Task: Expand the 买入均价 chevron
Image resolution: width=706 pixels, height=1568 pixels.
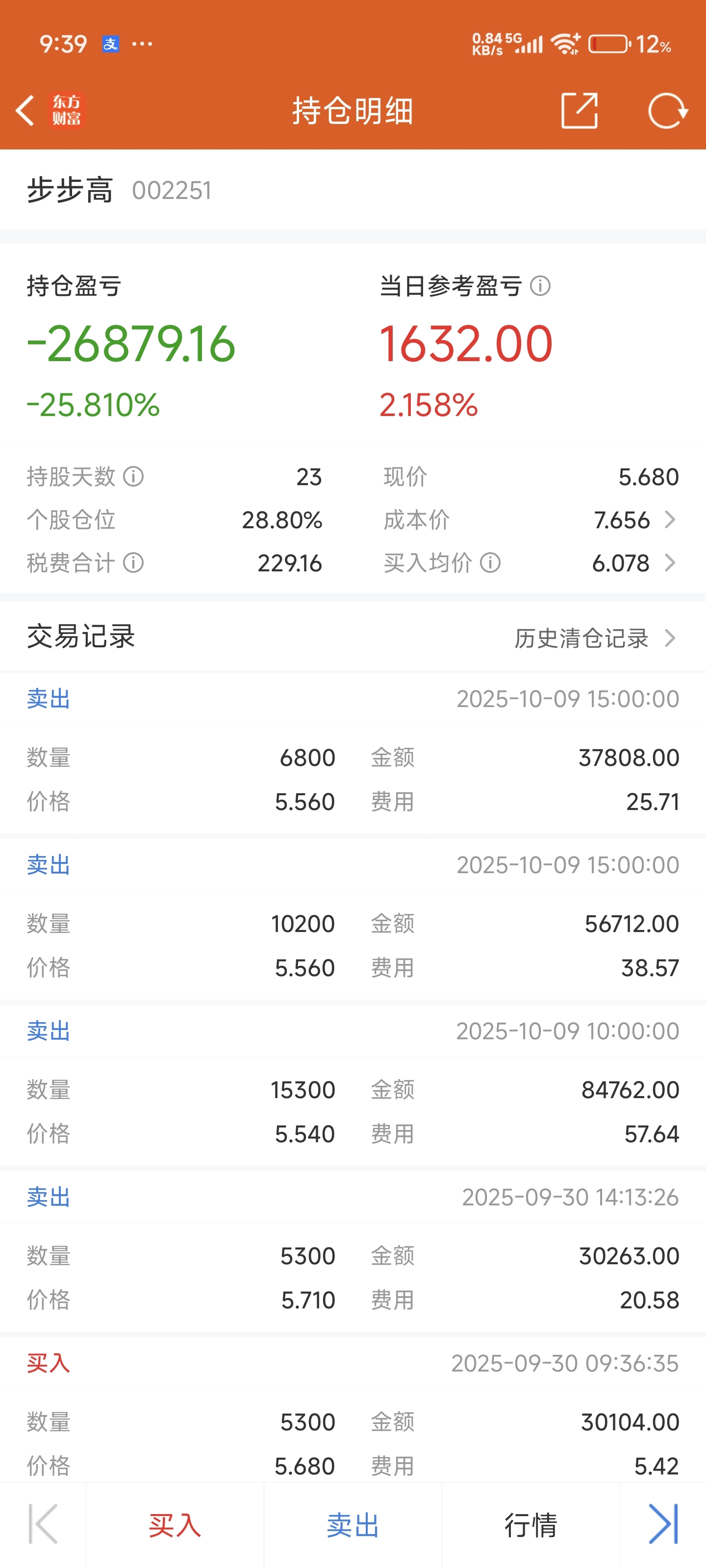Action: point(670,563)
